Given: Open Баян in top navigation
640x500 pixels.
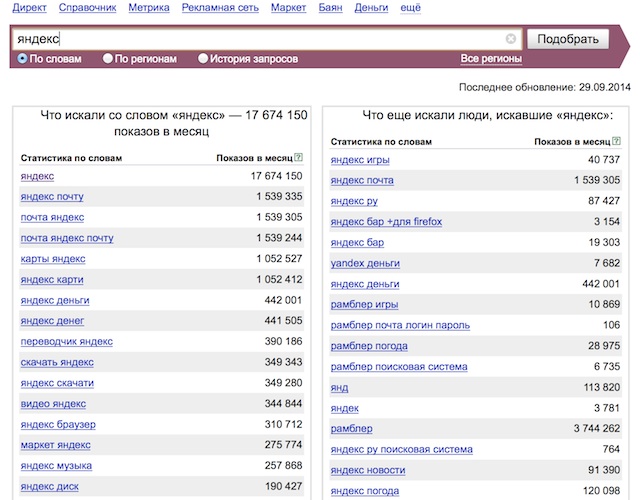Looking at the screenshot, I should pyautogui.click(x=330, y=8).
